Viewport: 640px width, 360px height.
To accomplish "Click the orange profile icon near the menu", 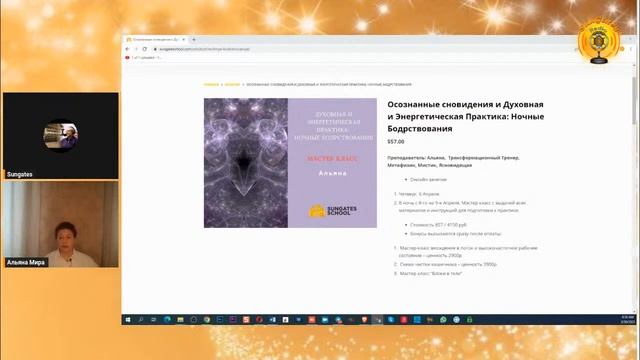I will click(622, 49).
